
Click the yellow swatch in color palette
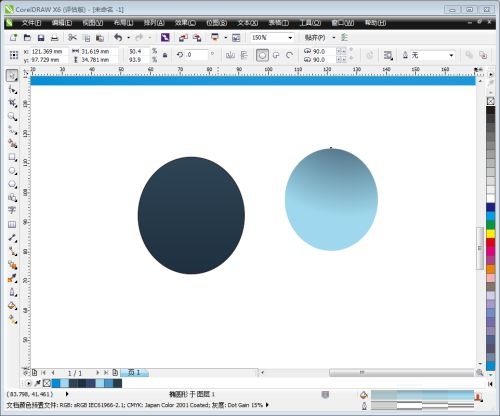(x=491, y=234)
